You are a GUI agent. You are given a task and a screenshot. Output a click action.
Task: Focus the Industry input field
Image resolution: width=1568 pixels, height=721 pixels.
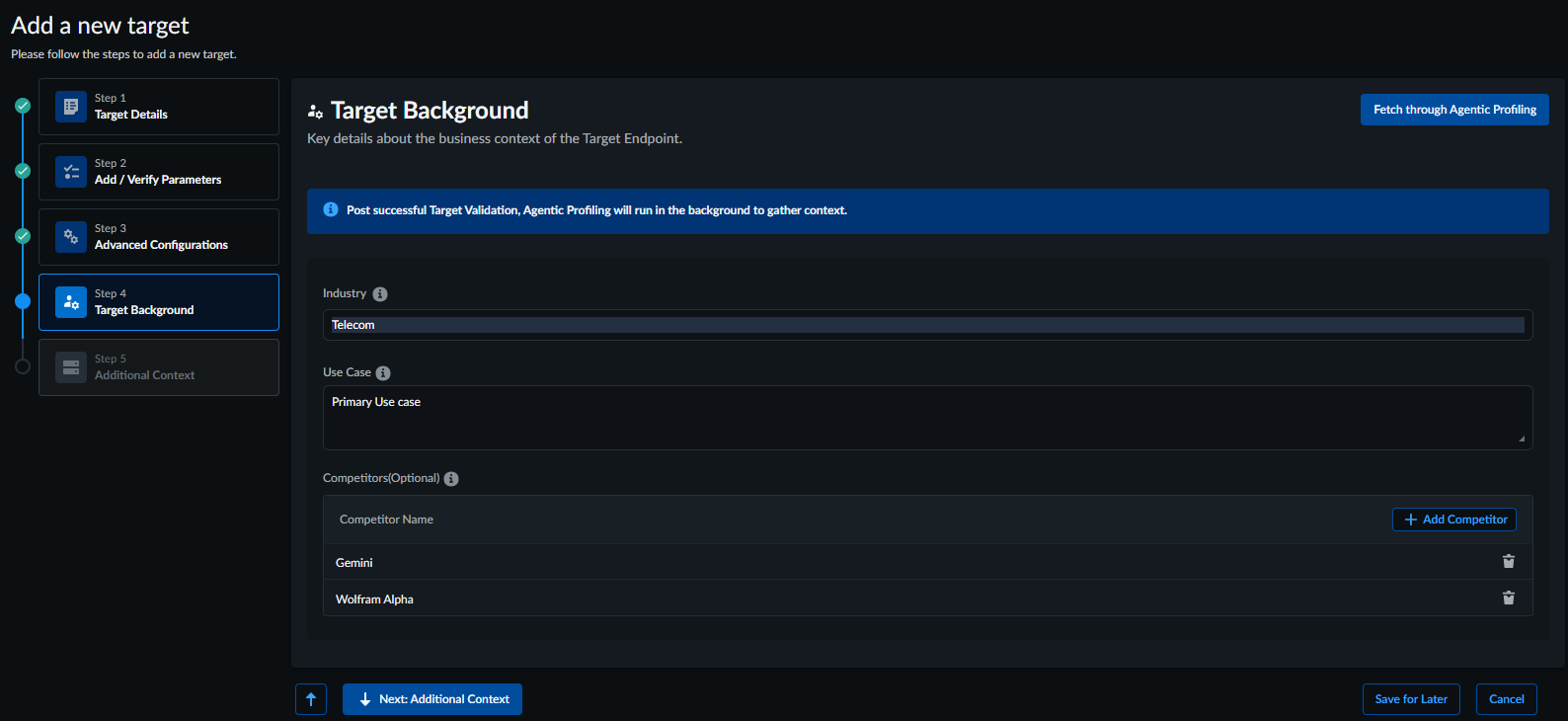926,325
